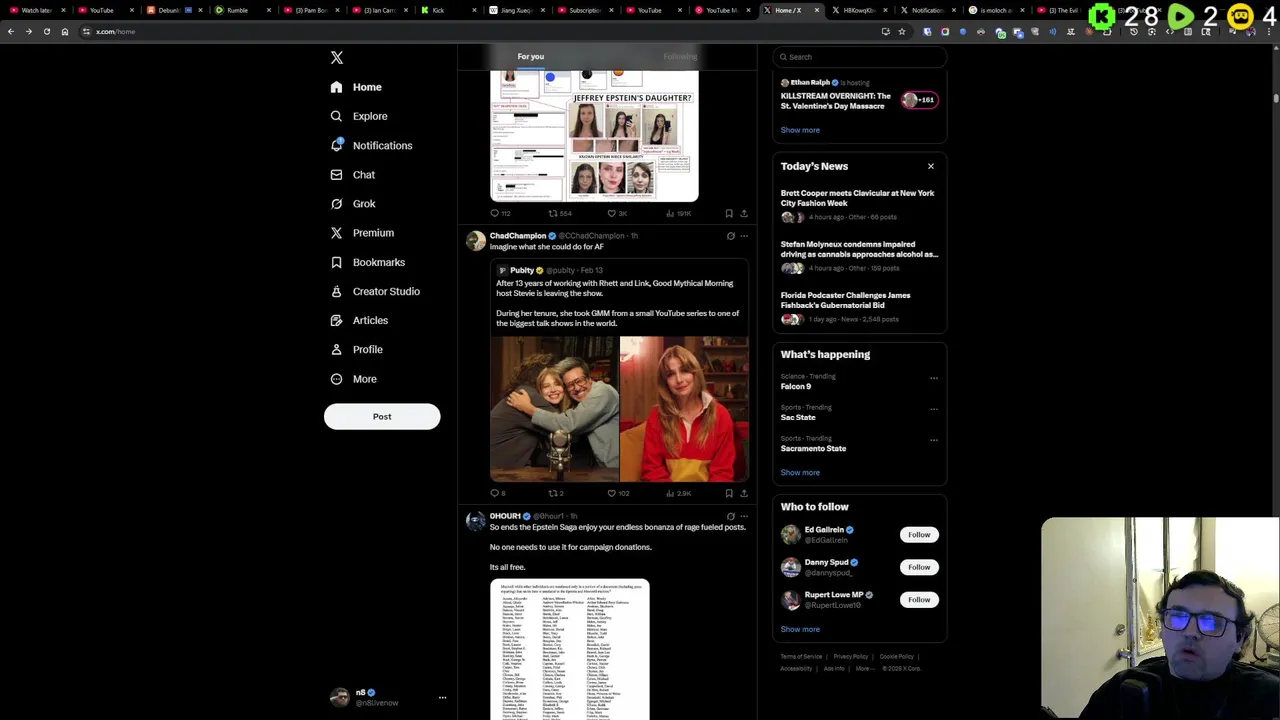The height and width of the screenshot is (720, 1280).
Task: Open Bookmarks from the sidebar
Action: coord(367,262)
